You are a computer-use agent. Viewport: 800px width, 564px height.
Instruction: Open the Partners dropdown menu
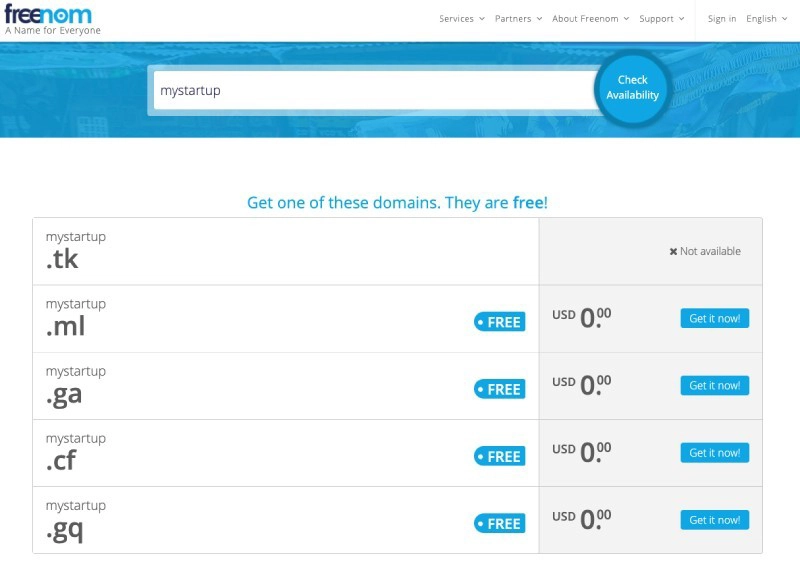click(518, 19)
